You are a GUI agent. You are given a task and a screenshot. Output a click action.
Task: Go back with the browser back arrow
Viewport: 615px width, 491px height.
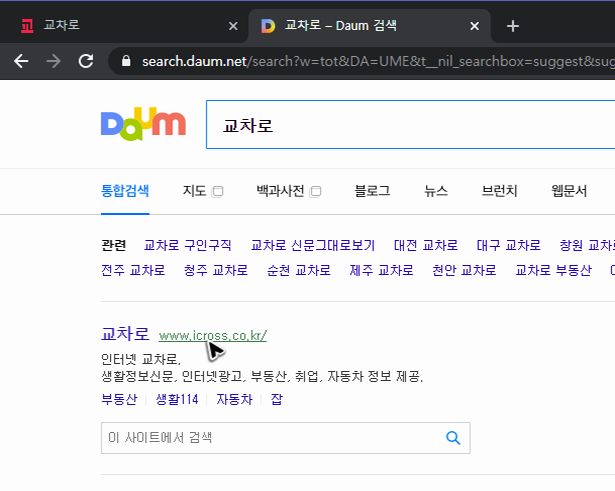21,61
